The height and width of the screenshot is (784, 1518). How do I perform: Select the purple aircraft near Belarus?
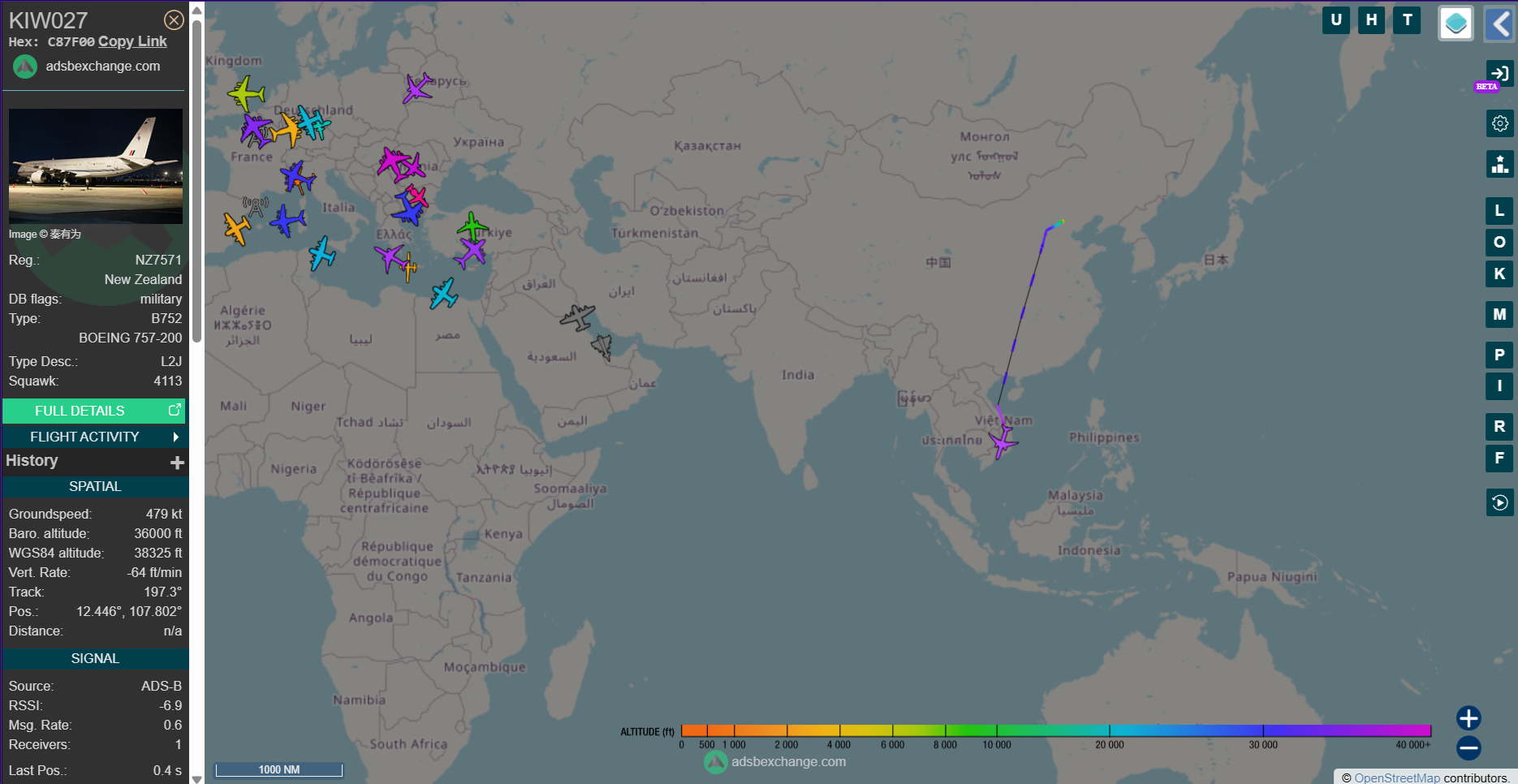coord(417,88)
